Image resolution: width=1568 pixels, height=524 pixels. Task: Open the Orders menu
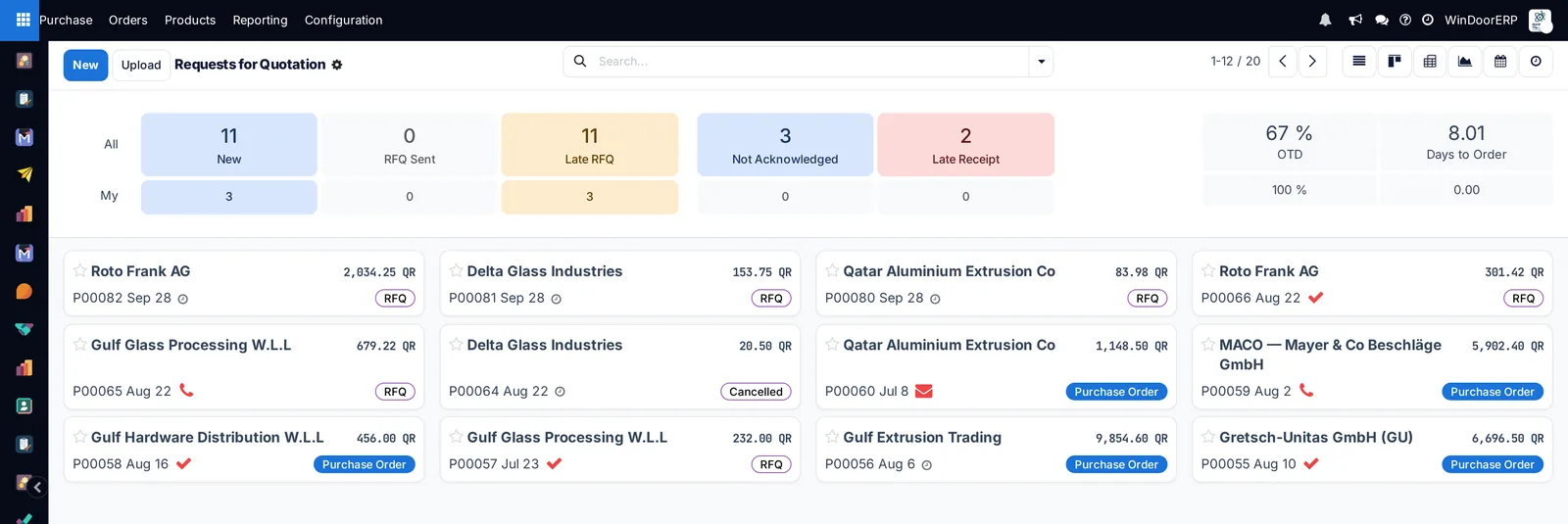pos(128,20)
